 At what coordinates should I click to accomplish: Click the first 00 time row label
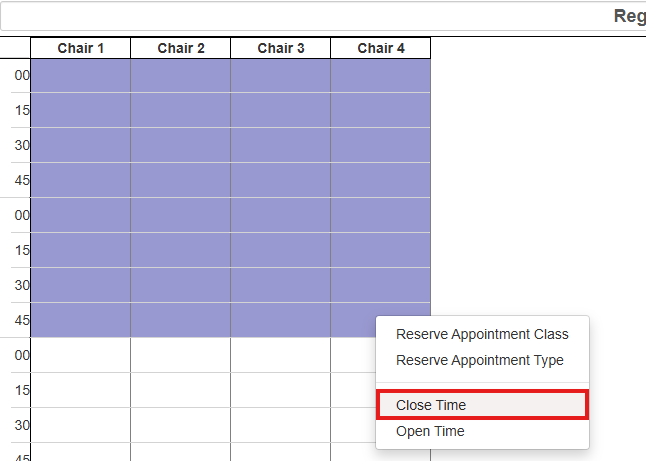coord(22,75)
